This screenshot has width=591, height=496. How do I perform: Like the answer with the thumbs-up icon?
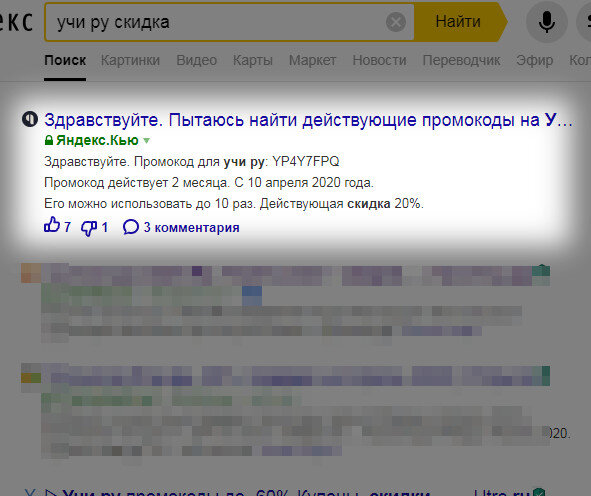point(52,225)
